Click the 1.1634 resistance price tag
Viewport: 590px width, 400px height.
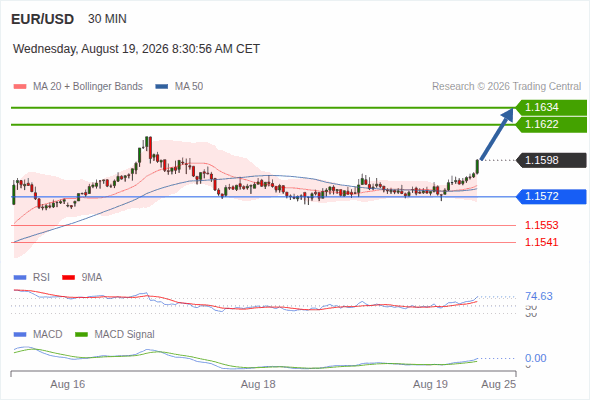tap(551, 108)
